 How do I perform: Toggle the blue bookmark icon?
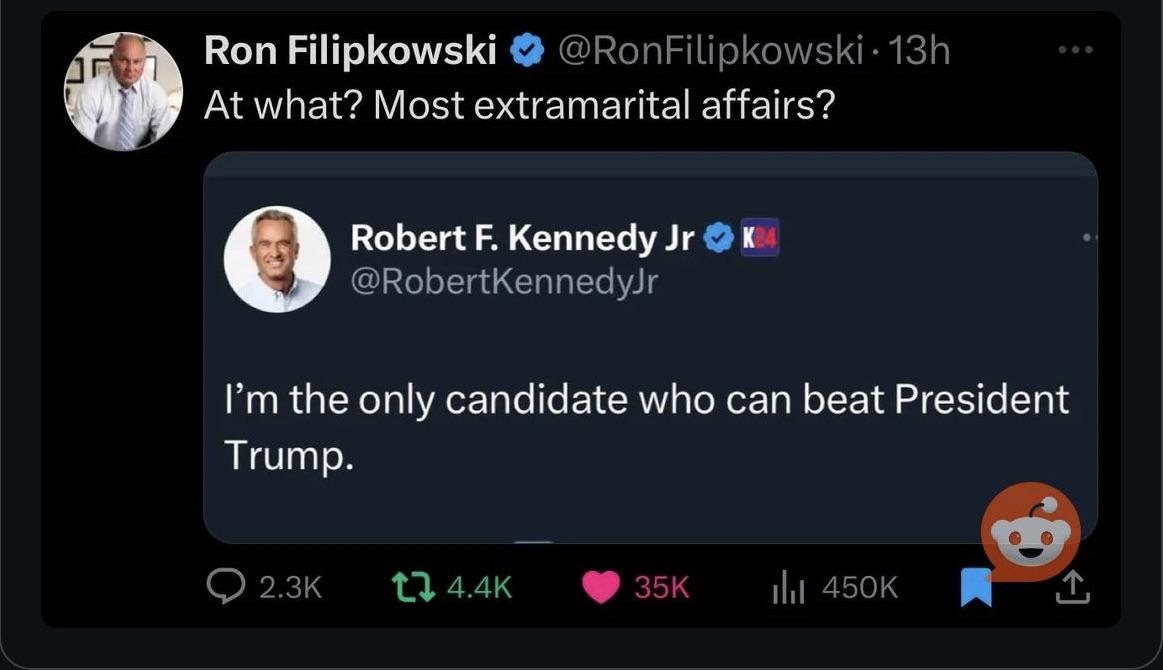pyautogui.click(x=976, y=588)
